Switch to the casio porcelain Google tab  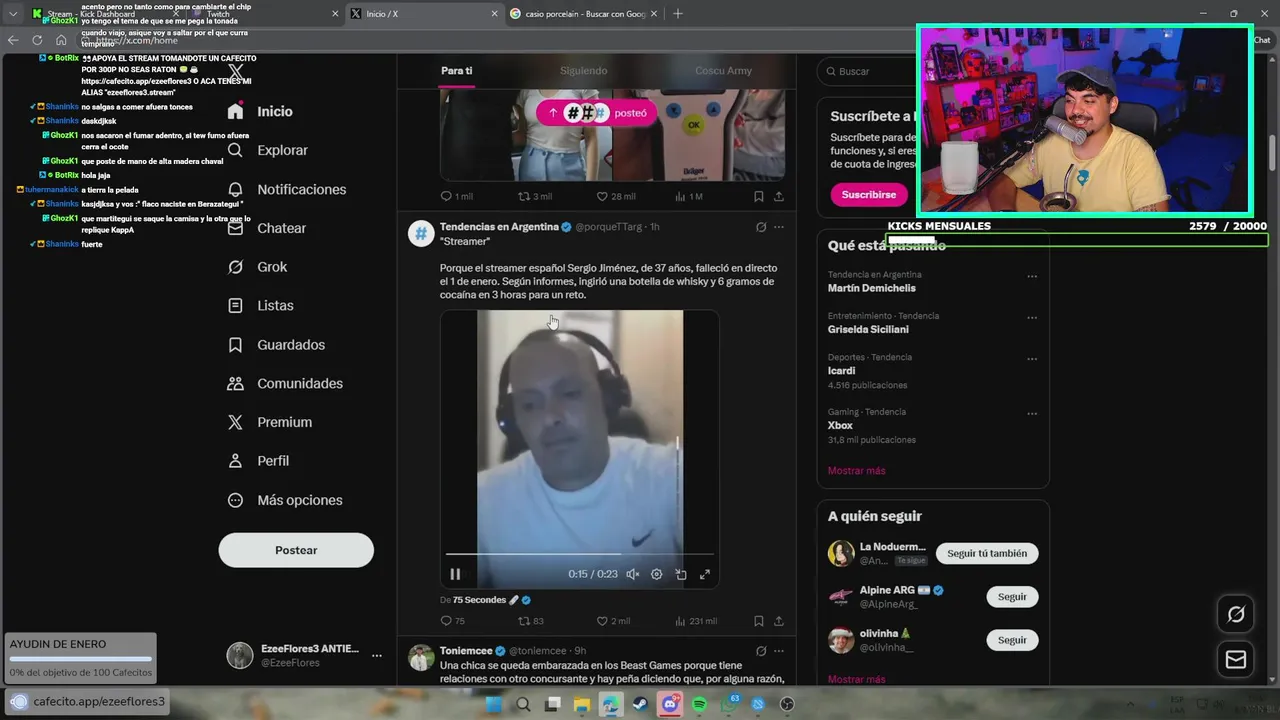(x=581, y=14)
